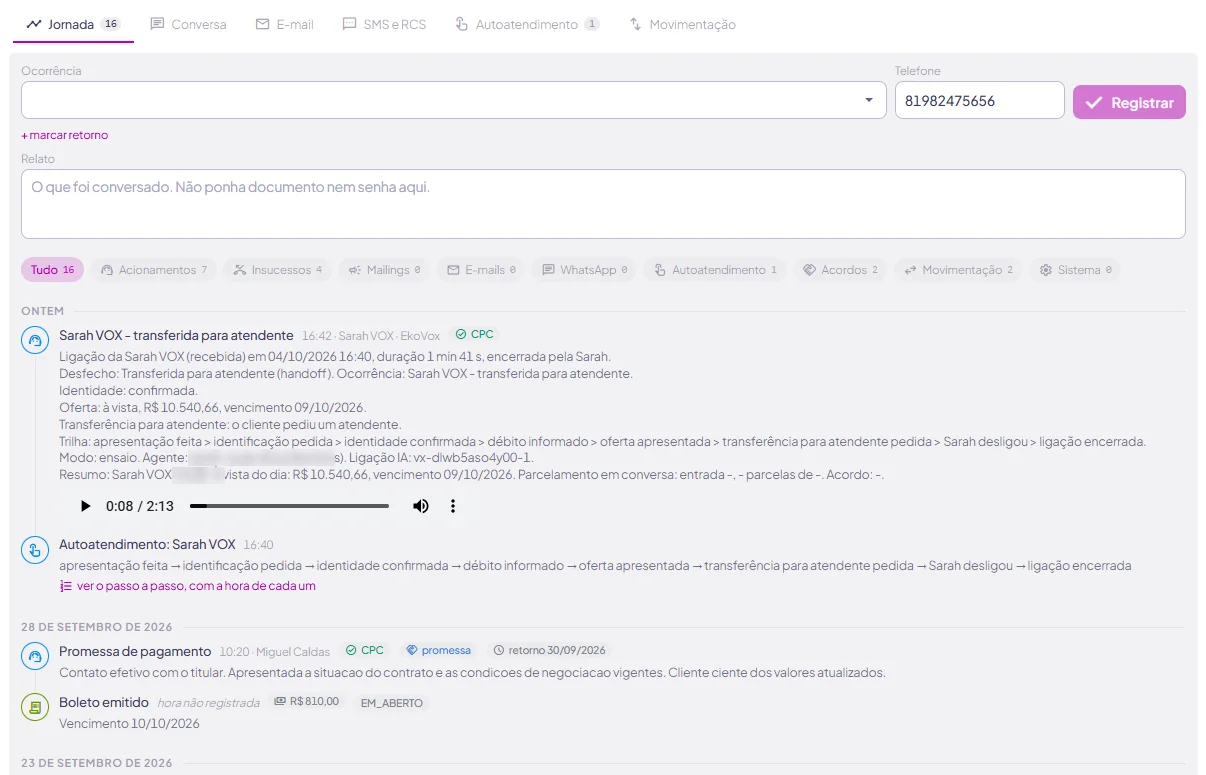This screenshot has height=775, width=1206.
Task: Select the SMS e RCS tab
Action: [384, 24]
